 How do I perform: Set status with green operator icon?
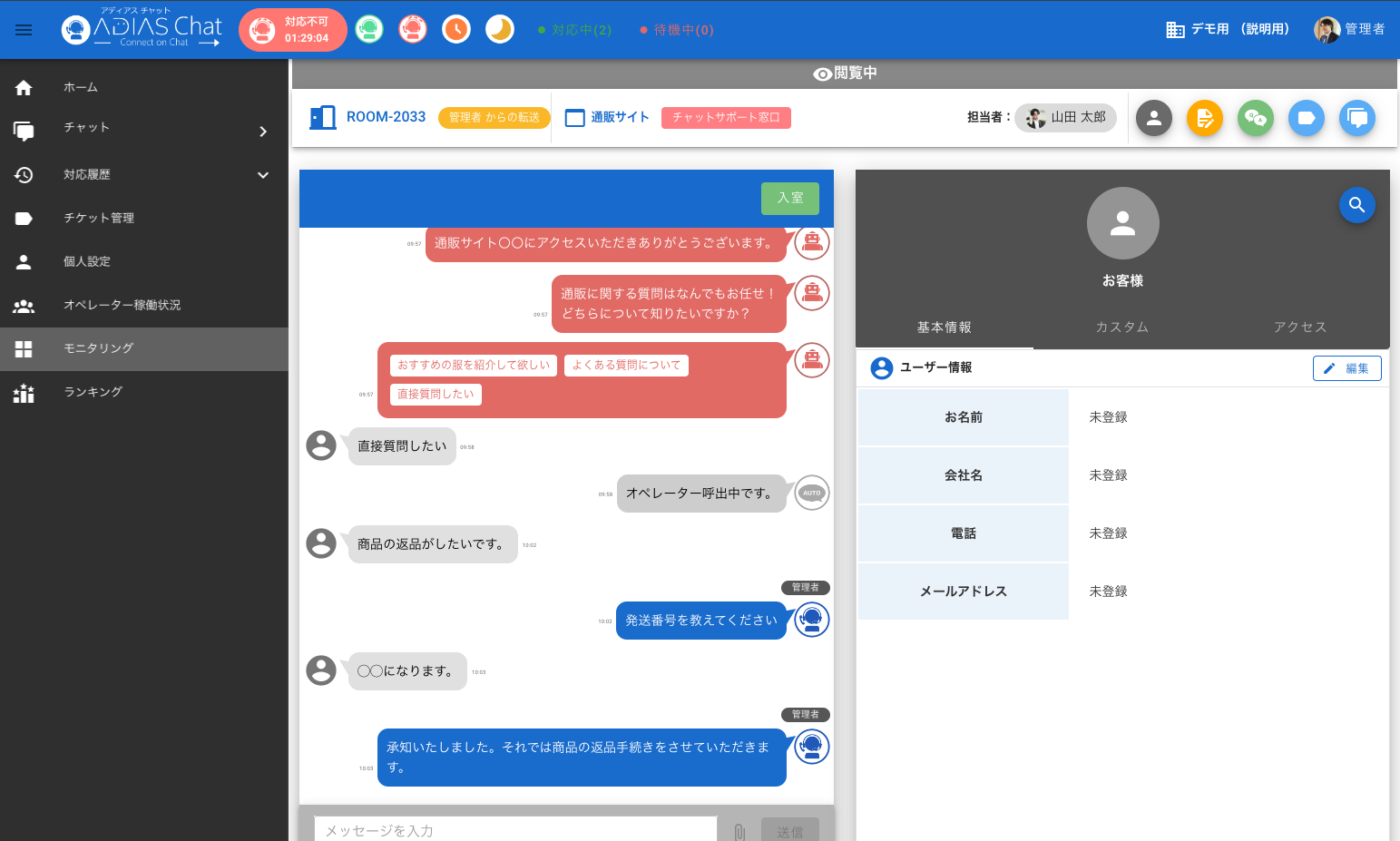(369, 30)
